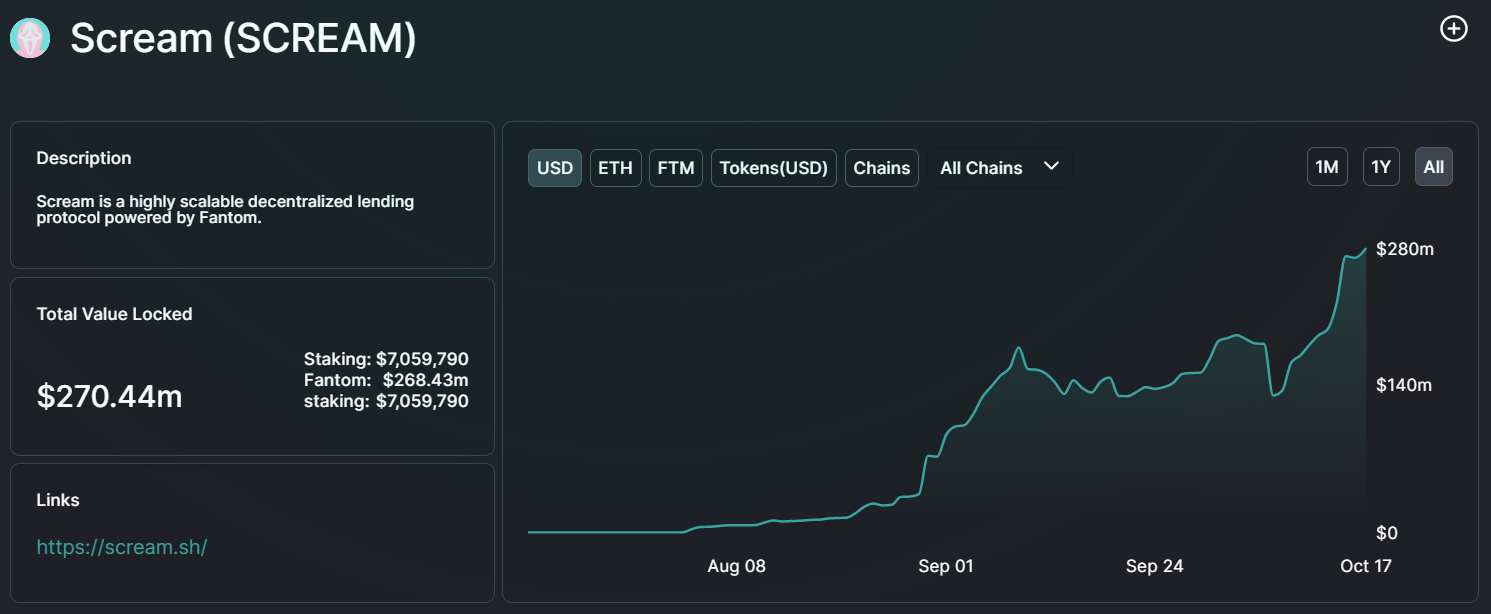Click the $270.44m total value figure
The width and height of the screenshot is (1491, 614).
(110, 396)
